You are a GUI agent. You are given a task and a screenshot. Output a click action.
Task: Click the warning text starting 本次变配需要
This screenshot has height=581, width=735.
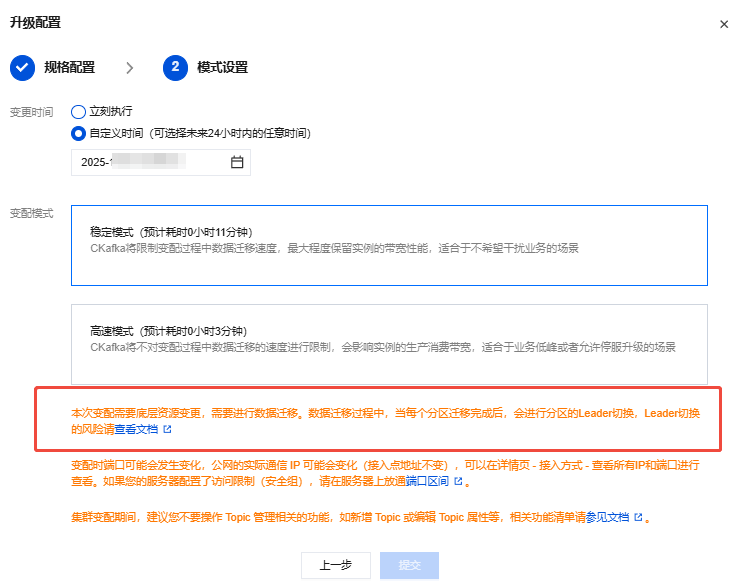(x=385, y=421)
